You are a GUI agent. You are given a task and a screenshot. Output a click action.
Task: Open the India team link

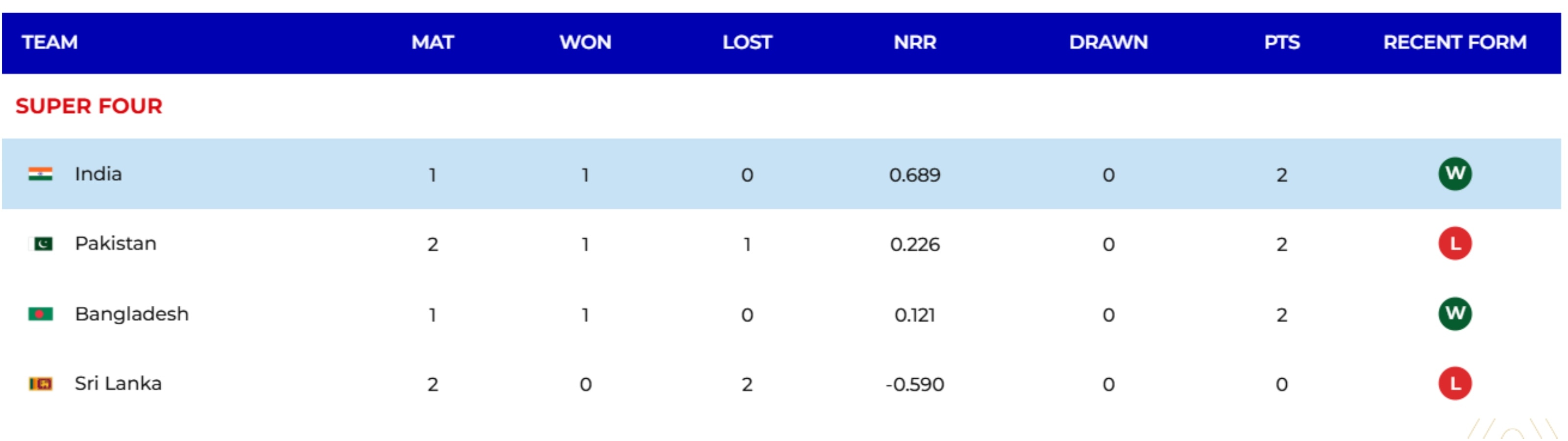pyautogui.click(x=98, y=174)
